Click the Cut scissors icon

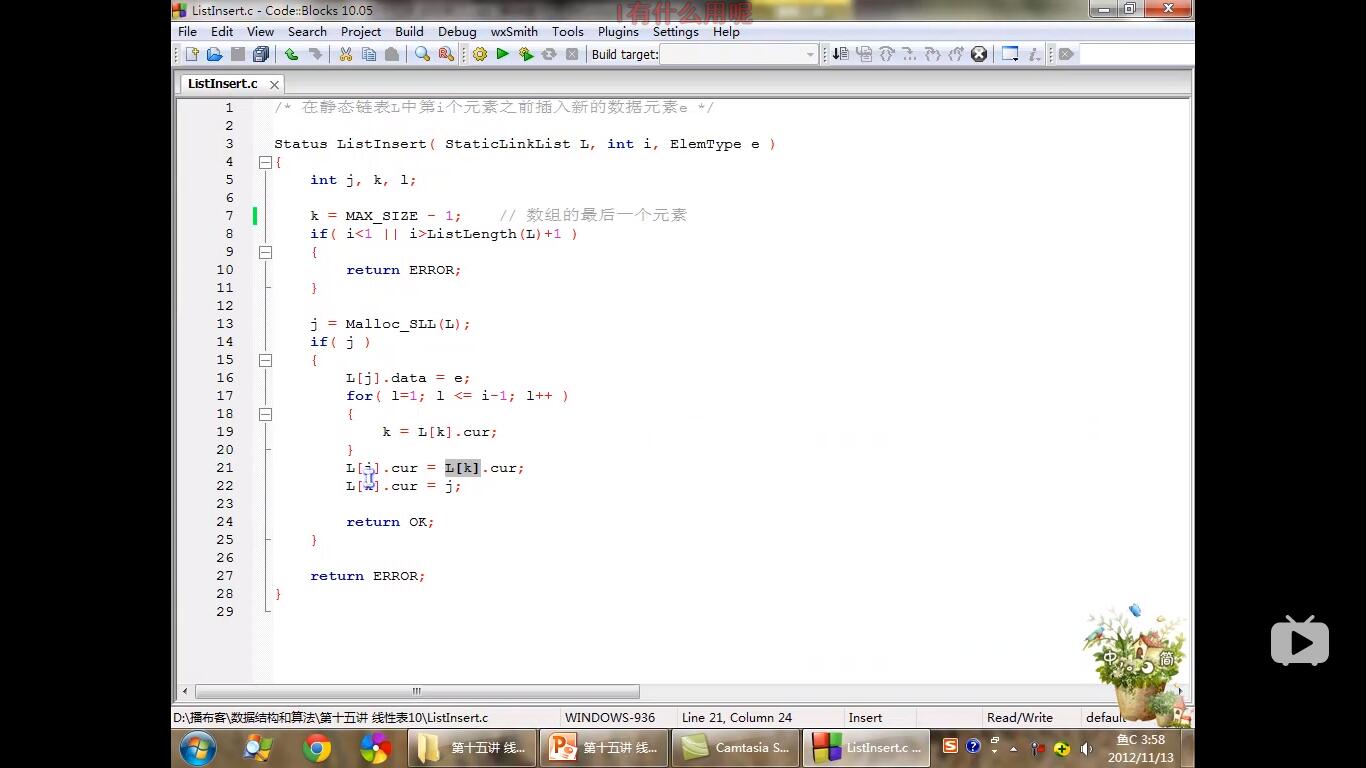click(x=345, y=54)
